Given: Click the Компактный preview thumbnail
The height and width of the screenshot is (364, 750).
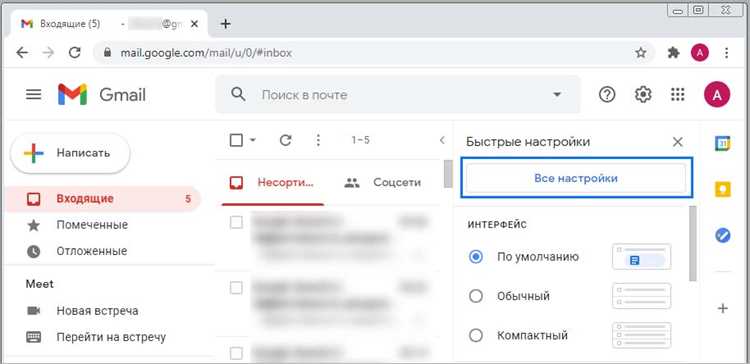Looking at the screenshot, I should (641, 335).
